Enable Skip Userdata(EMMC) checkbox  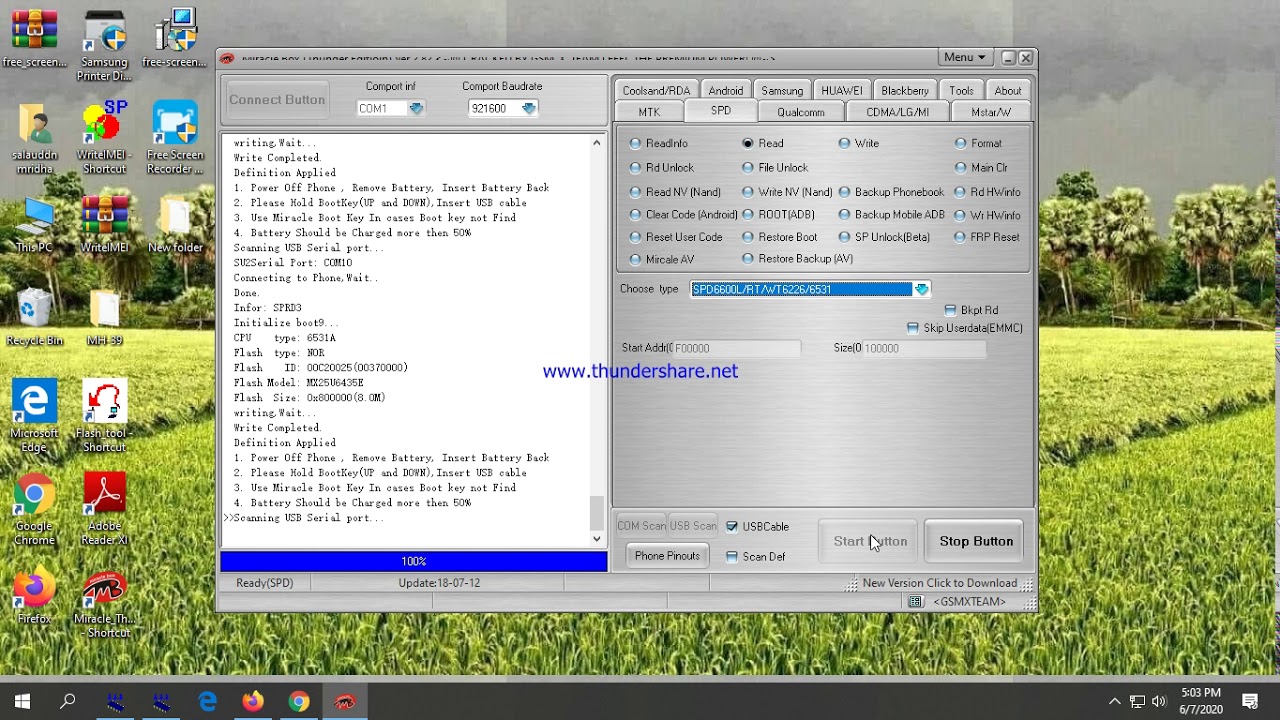point(913,328)
